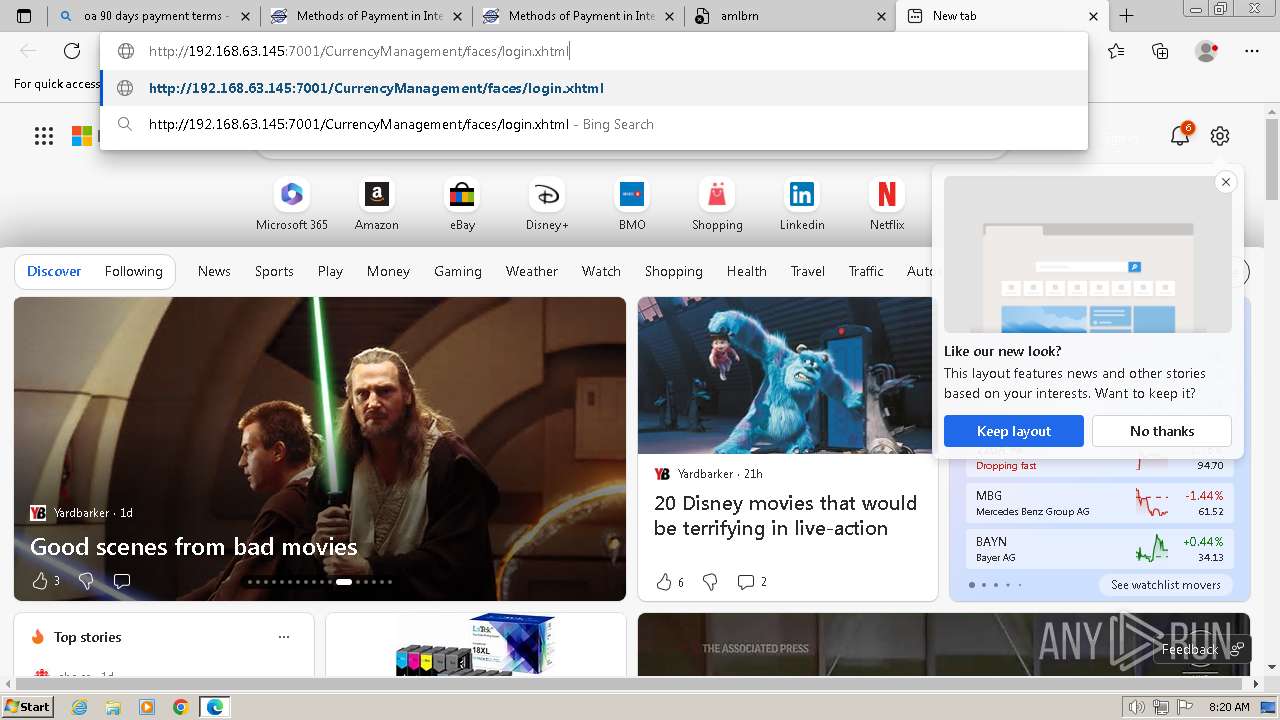The width and height of the screenshot is (1280, 720).
Task: Open the Linkedin quick link
Action: (802, 204)
